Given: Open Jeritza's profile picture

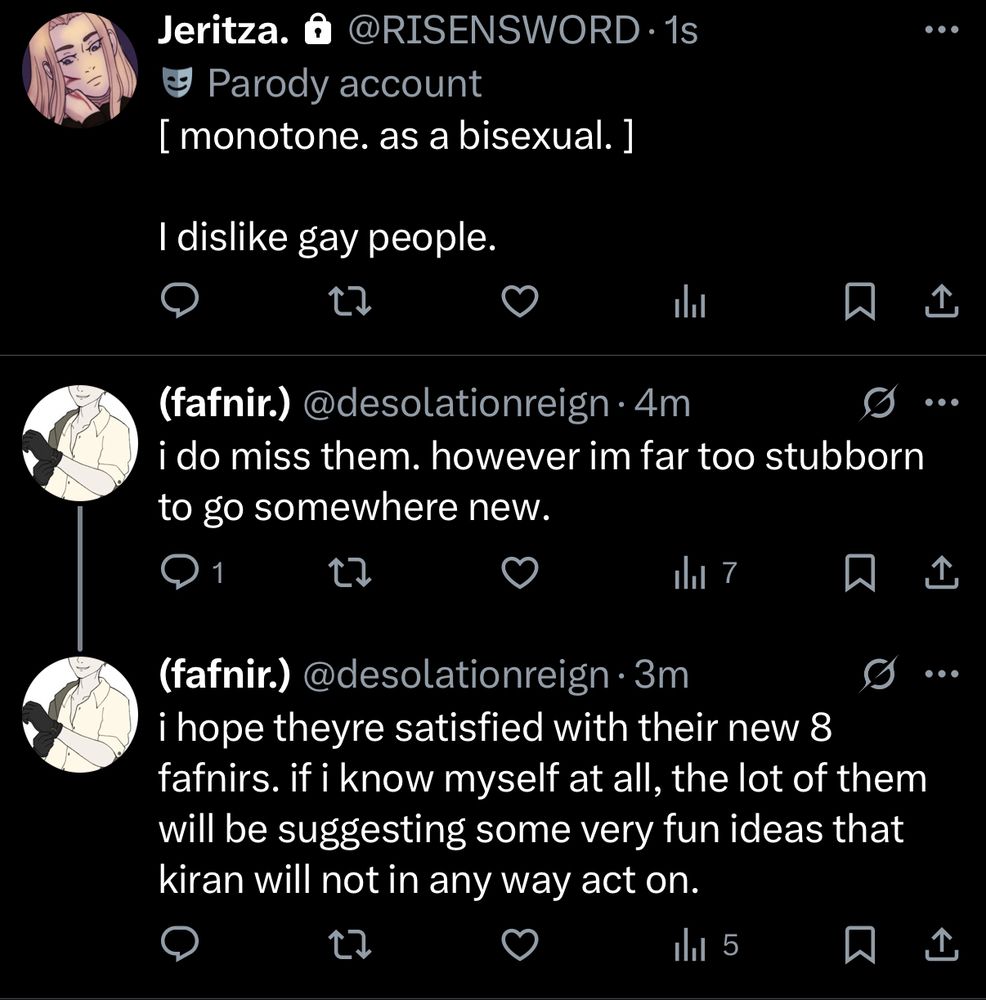Looking at the screenshot, I should (79, 70).
